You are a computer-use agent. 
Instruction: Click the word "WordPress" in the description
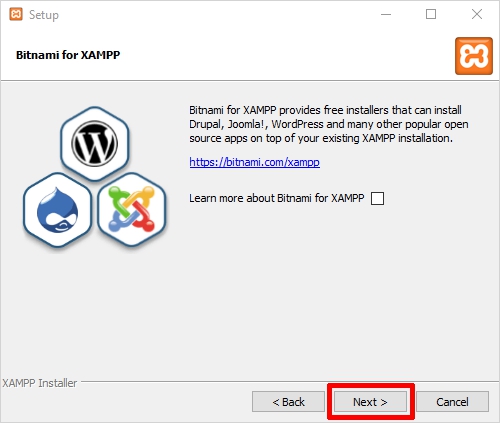point(297,124)
